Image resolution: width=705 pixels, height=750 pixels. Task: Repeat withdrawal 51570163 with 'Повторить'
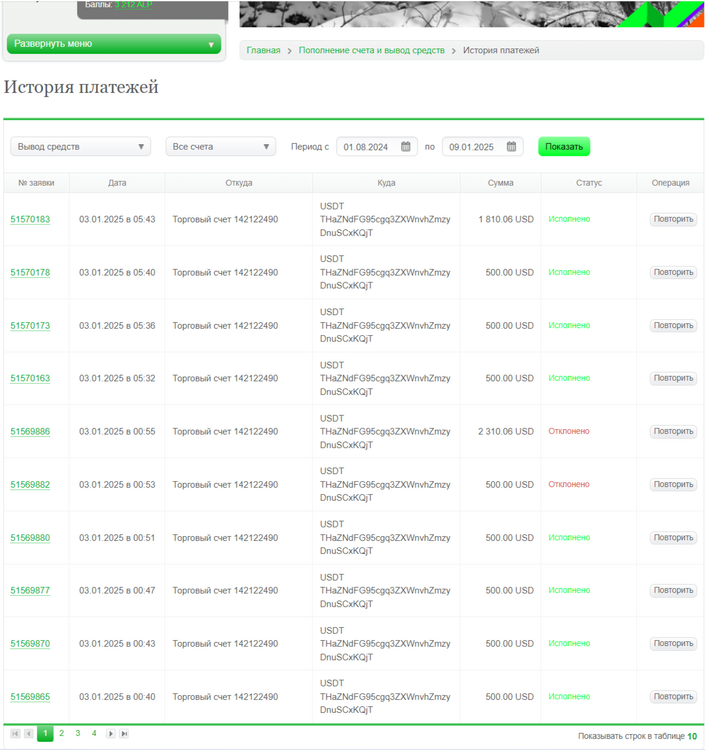click(673, 378)
